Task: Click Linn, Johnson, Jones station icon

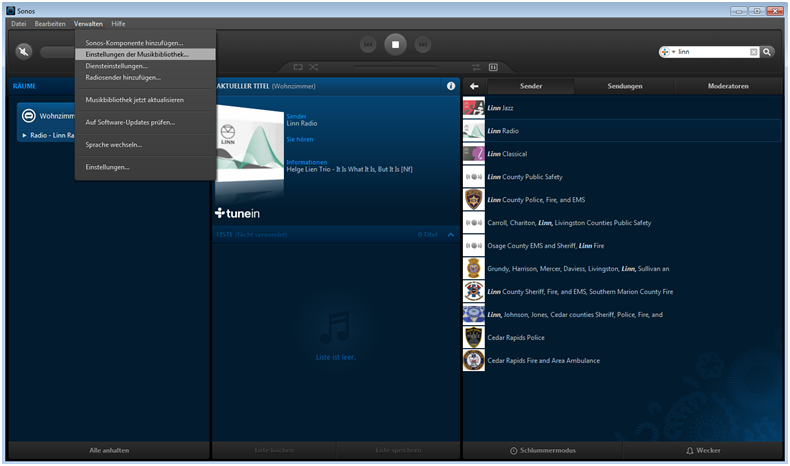Action: pyautogui.click(x=474, y=315)
